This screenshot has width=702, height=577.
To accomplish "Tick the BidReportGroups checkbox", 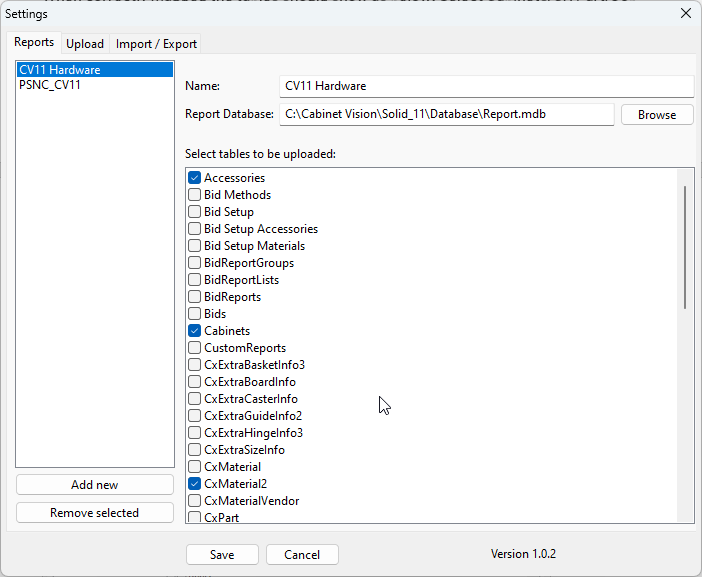I will [x=195, y=263].
